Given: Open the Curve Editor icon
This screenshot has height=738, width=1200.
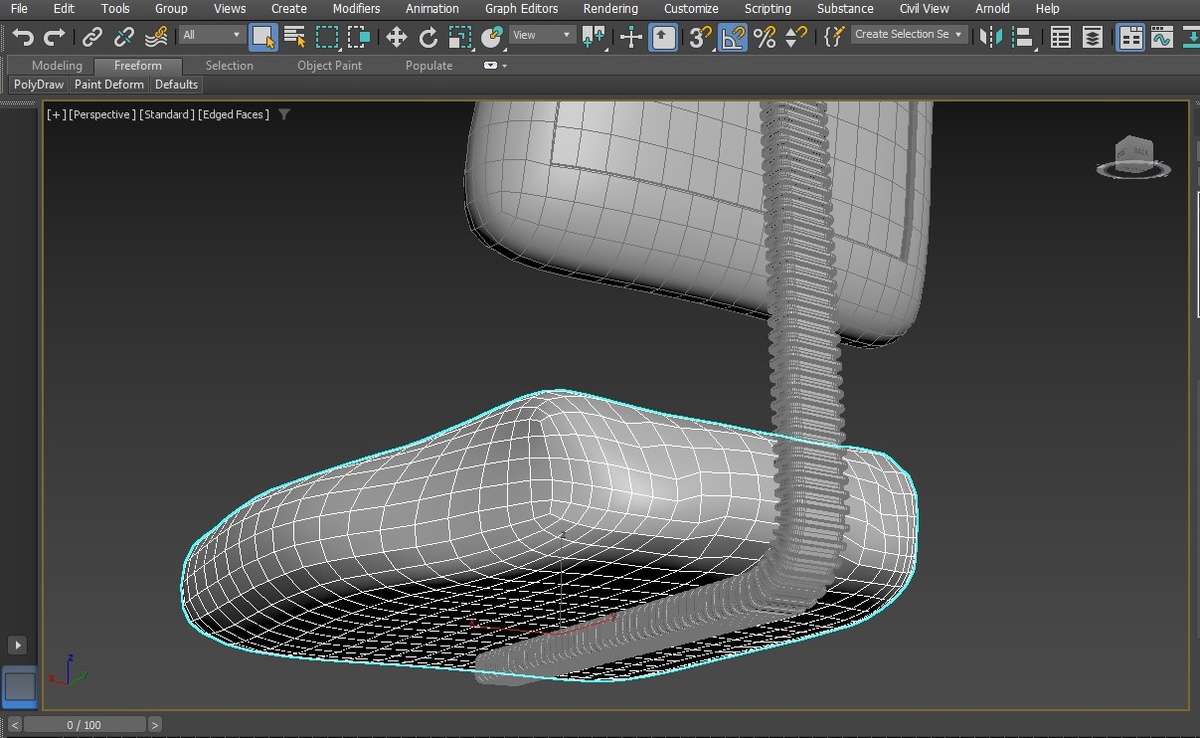Looking at the screenshot, I should tap(1161, 37).
